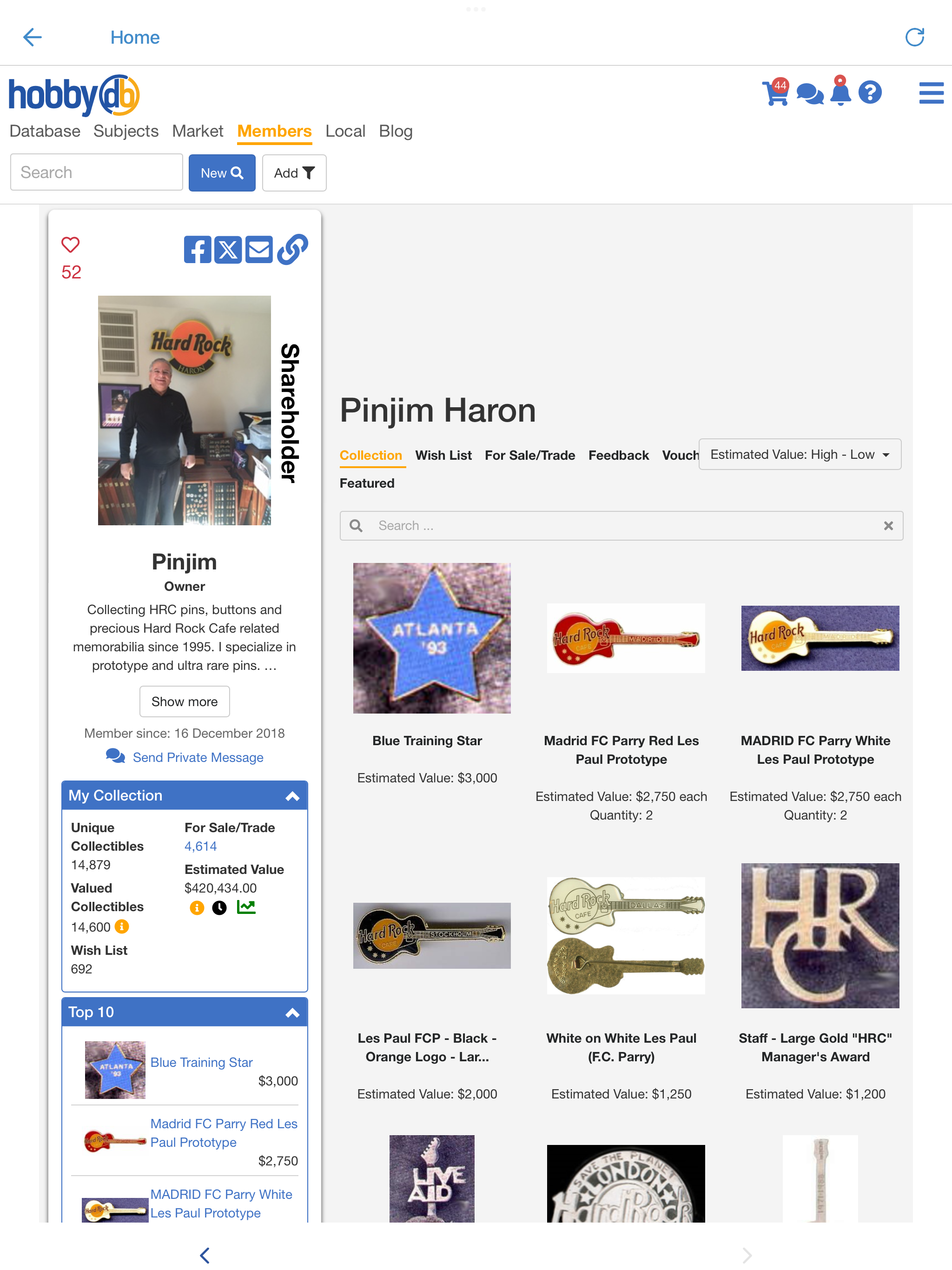
Task: View estimated value chart icon
Action: click(x=246, y=907)
